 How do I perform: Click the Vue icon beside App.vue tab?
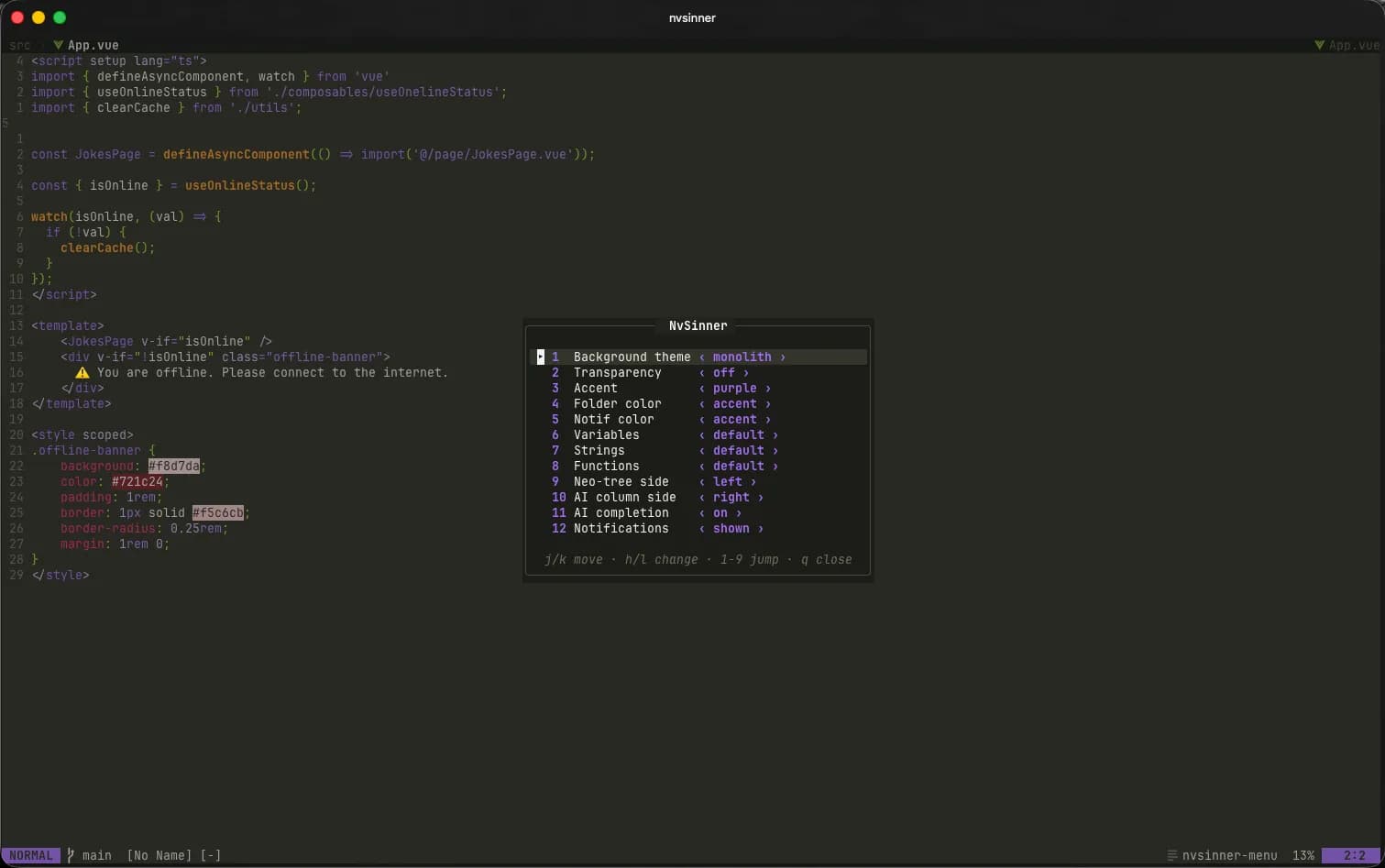[x=59, y=45]
